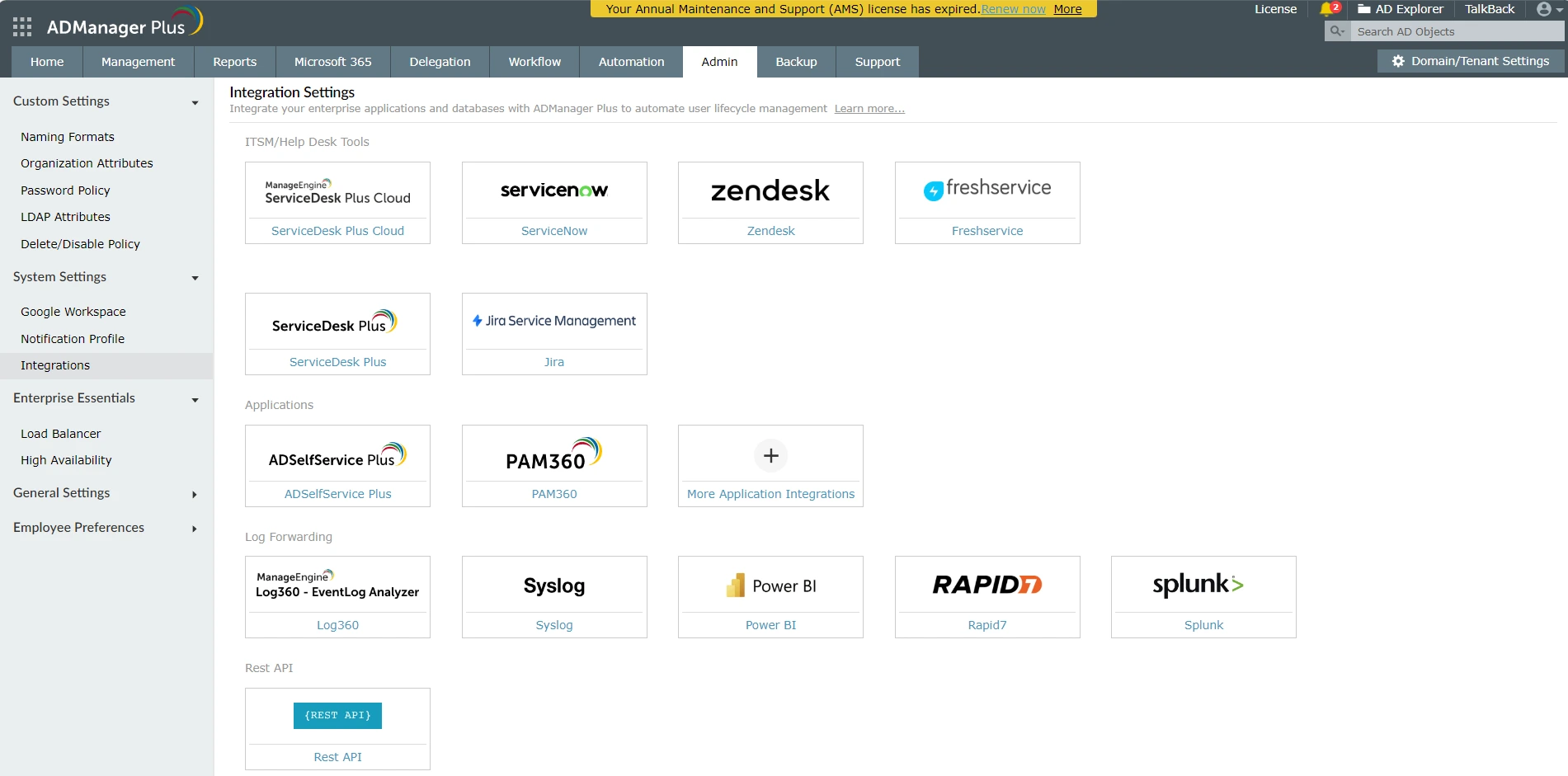Switch to the Home tab
This screenshot has width=1568, height=776.
coord(47,62)
